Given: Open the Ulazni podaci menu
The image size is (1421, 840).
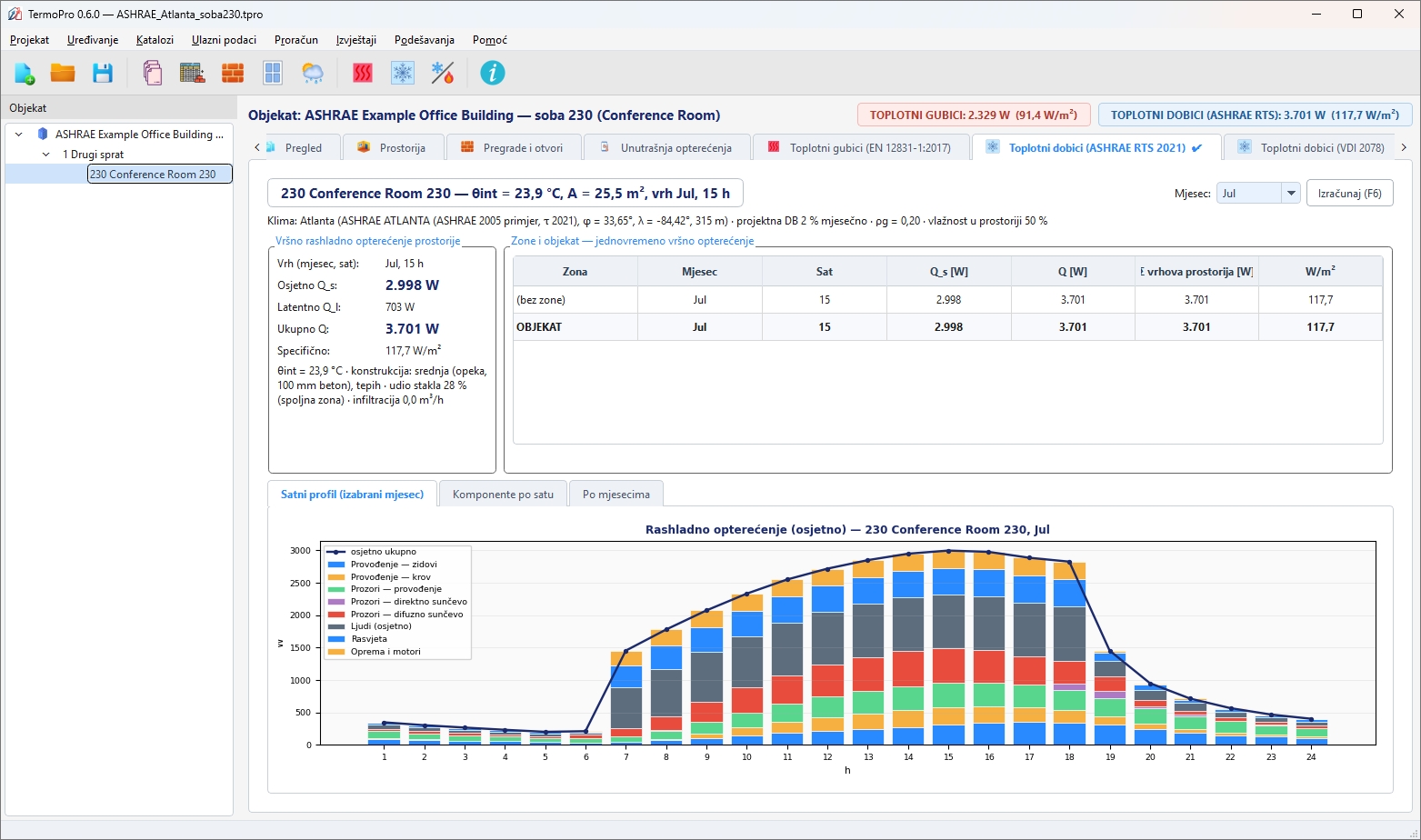Looking at the screenshot, I should [x=225, y=40].
